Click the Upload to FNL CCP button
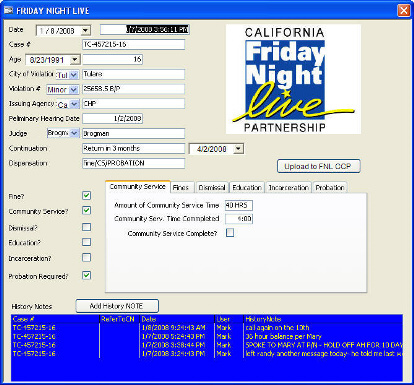 (319, 166)
